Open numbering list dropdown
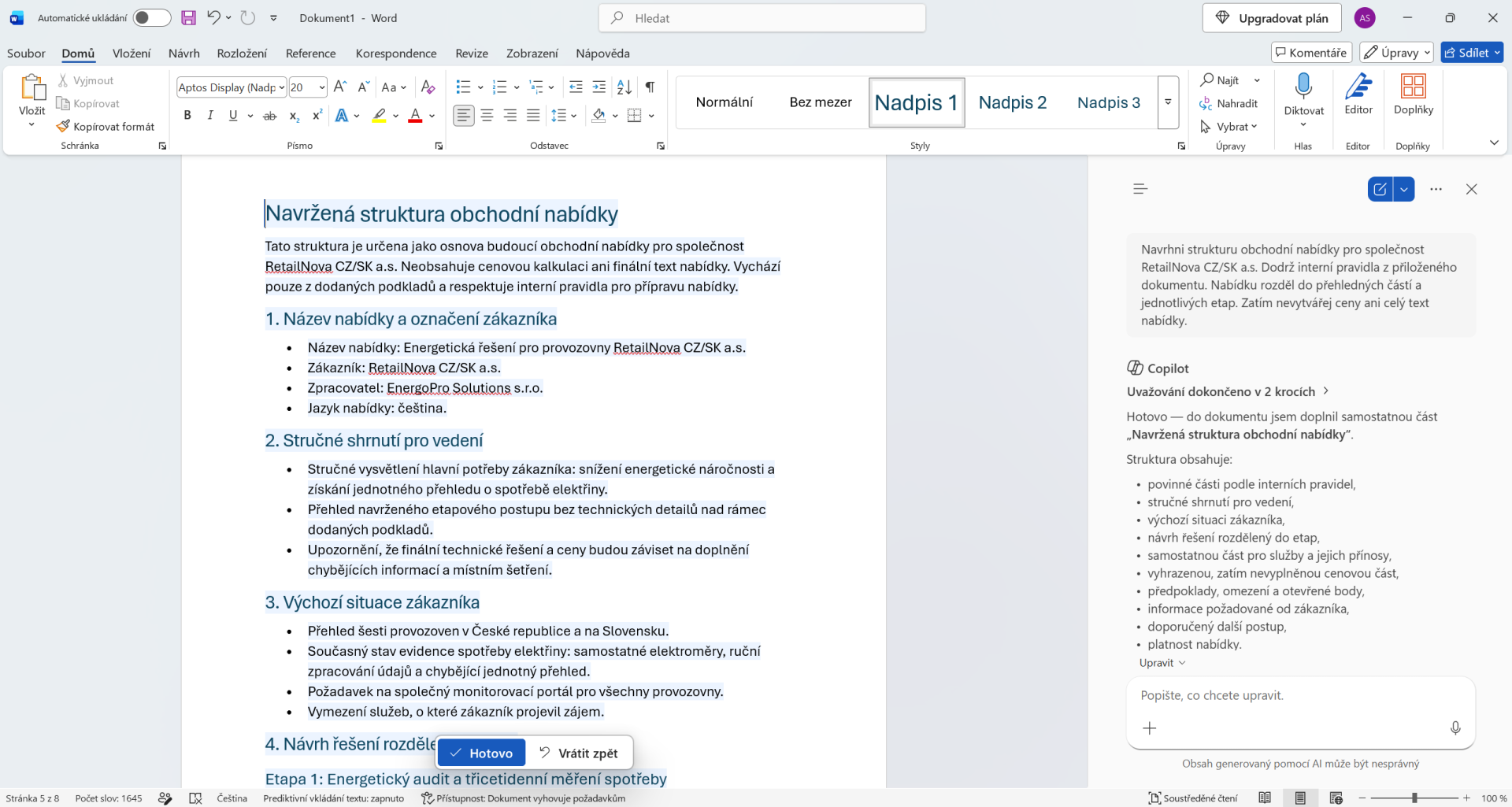 click(517, 87)
